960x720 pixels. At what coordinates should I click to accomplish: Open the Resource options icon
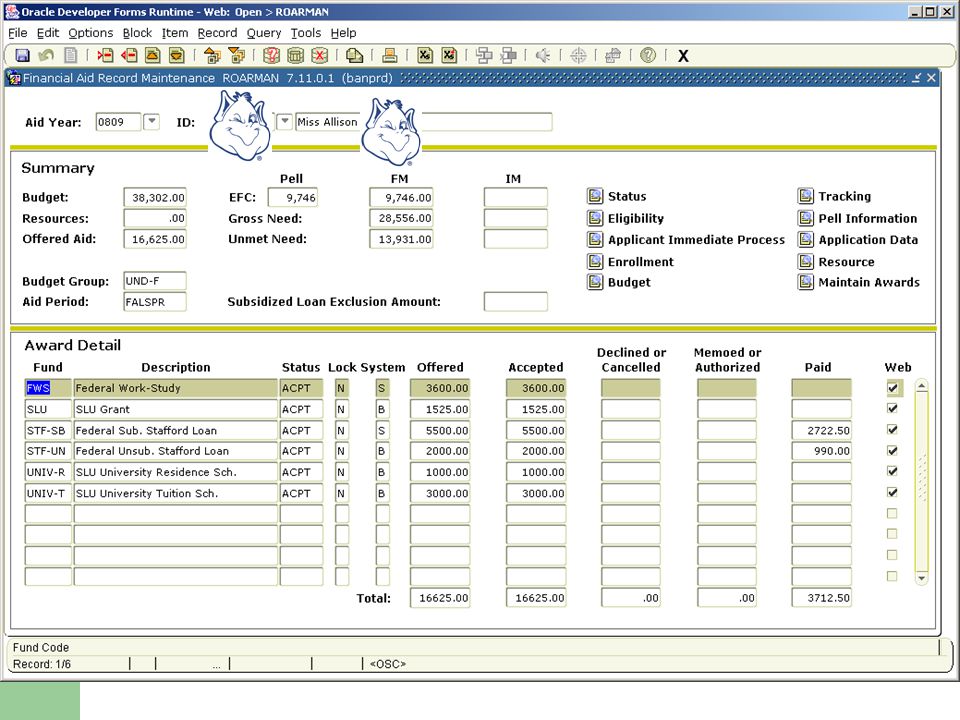(805, 261)
